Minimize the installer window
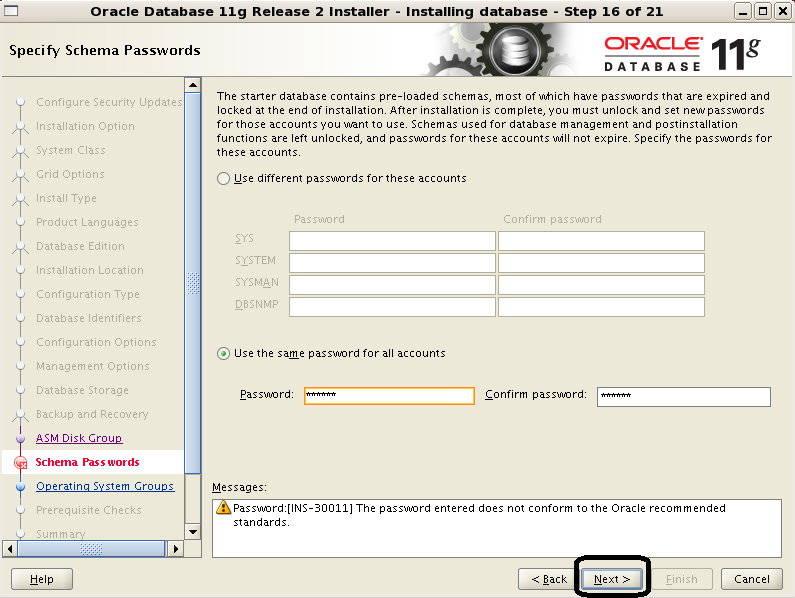 [x=742, y=11]
